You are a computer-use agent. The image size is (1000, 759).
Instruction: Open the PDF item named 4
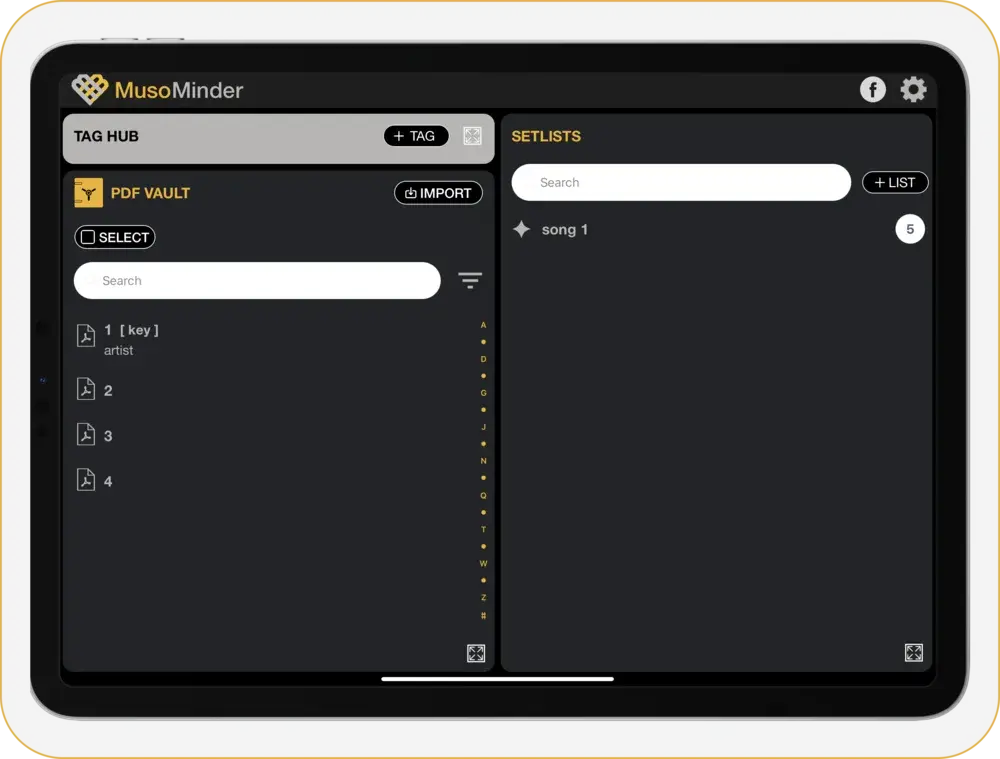pyautogui.click(x=108, y=481)
